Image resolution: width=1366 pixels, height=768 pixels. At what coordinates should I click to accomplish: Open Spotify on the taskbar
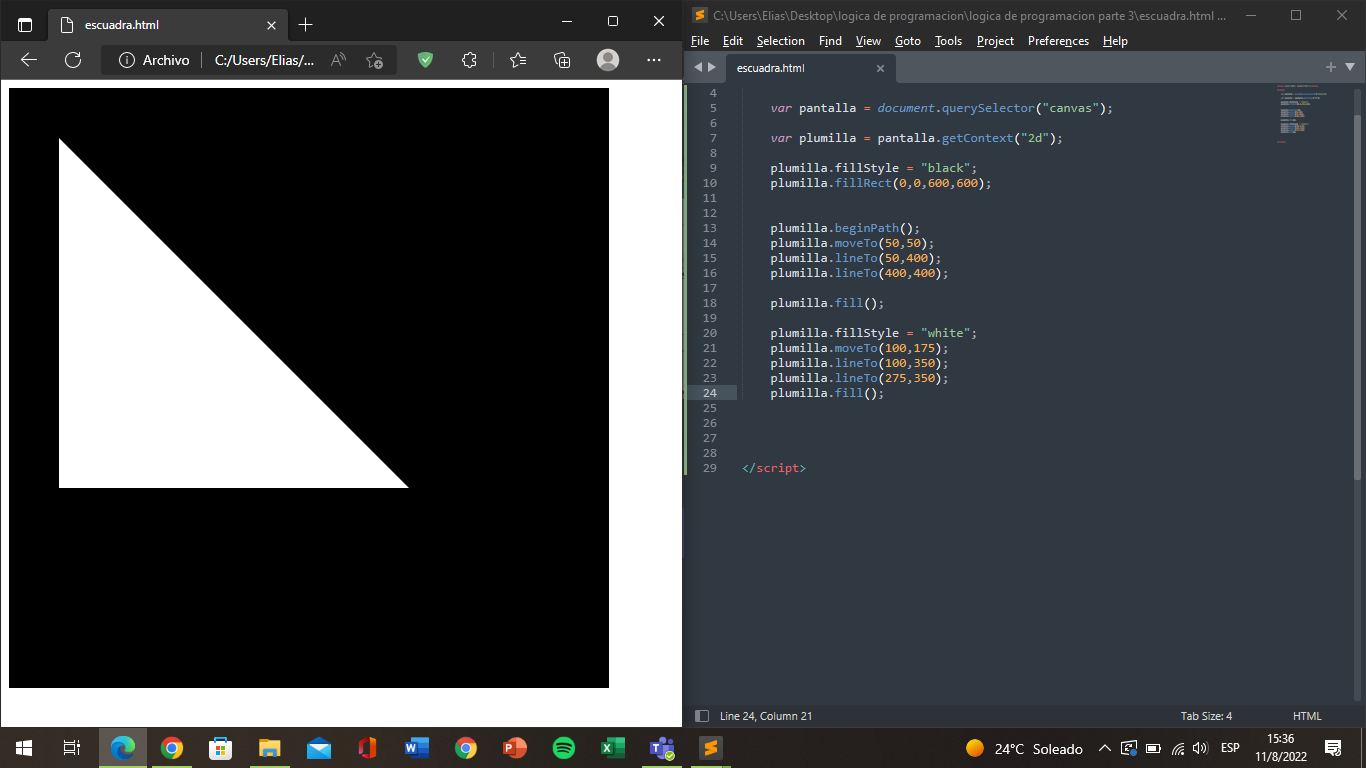(x=564, y=748)
